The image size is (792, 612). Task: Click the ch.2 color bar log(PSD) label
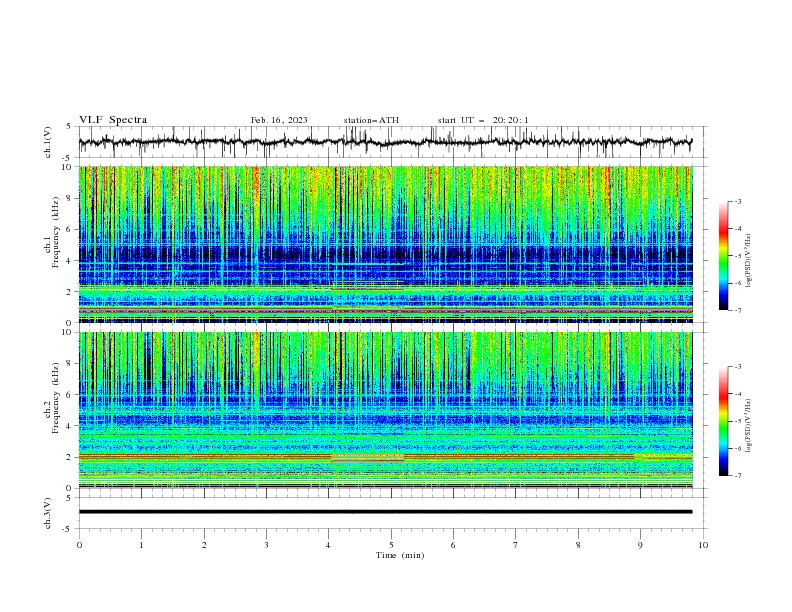(749, 425)
